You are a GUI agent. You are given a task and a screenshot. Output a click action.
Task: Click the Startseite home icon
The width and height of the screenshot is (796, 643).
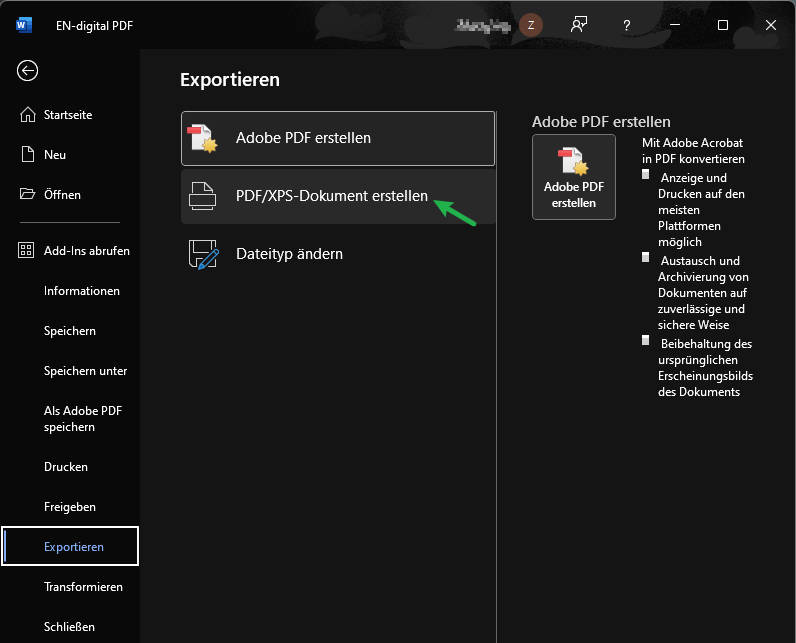click(27, 115)
